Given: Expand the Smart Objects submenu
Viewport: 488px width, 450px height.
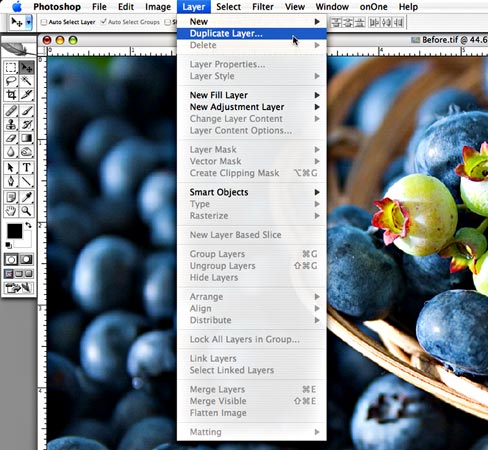Looking at the screenshot, I should coord(252,192).
